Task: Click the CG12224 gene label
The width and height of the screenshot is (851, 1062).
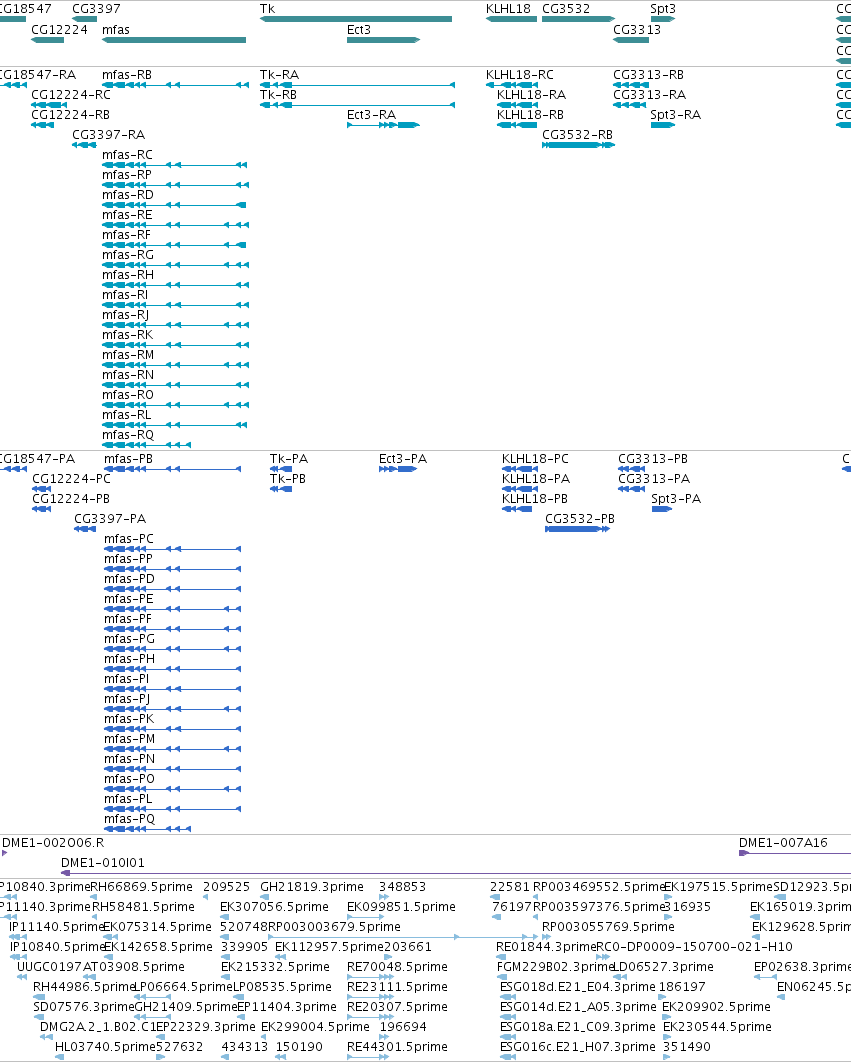Action: [60, 30]
